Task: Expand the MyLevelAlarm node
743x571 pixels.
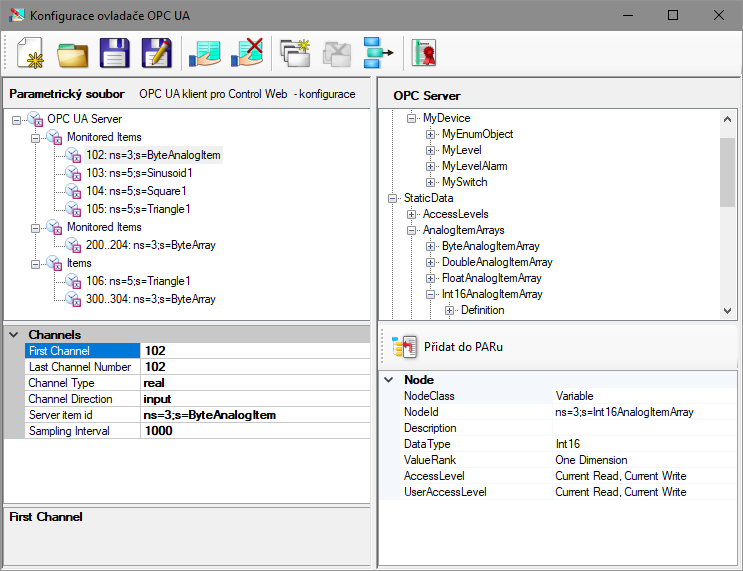Action: [x=430, y=166]
